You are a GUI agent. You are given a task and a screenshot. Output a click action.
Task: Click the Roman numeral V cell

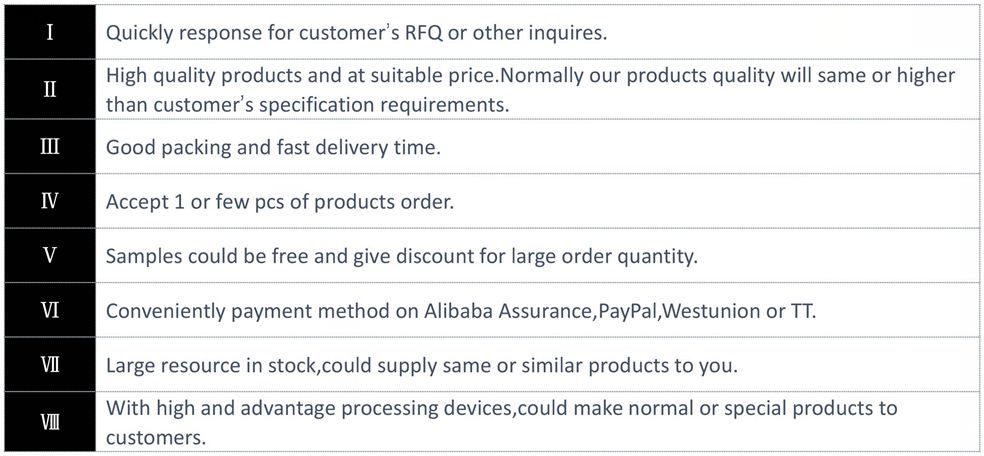(x=49, y=255)
